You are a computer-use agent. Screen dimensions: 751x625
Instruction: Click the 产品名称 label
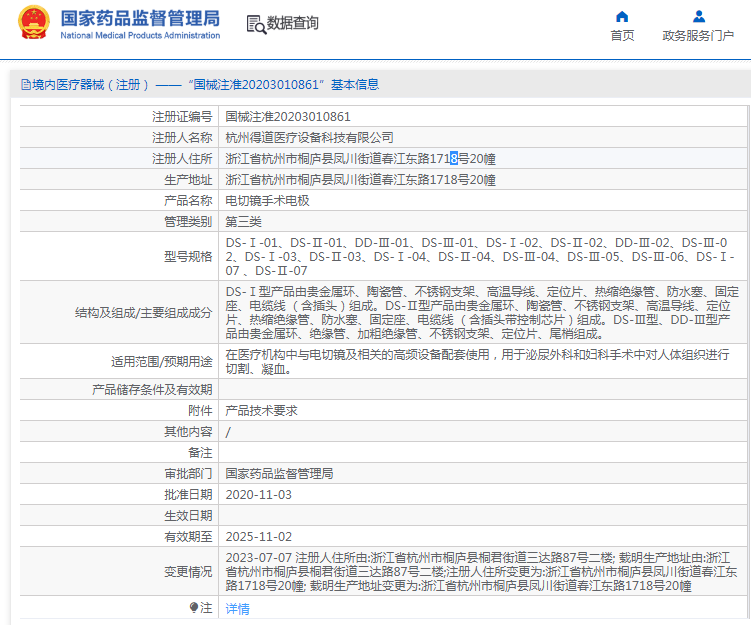coord(188,201)
